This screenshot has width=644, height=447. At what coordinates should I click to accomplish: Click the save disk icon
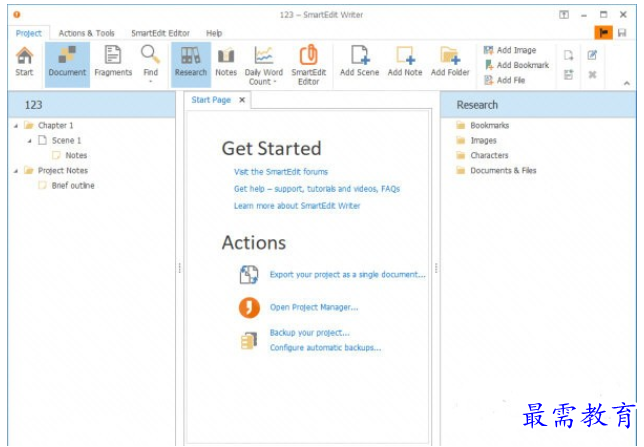(622, 33)
